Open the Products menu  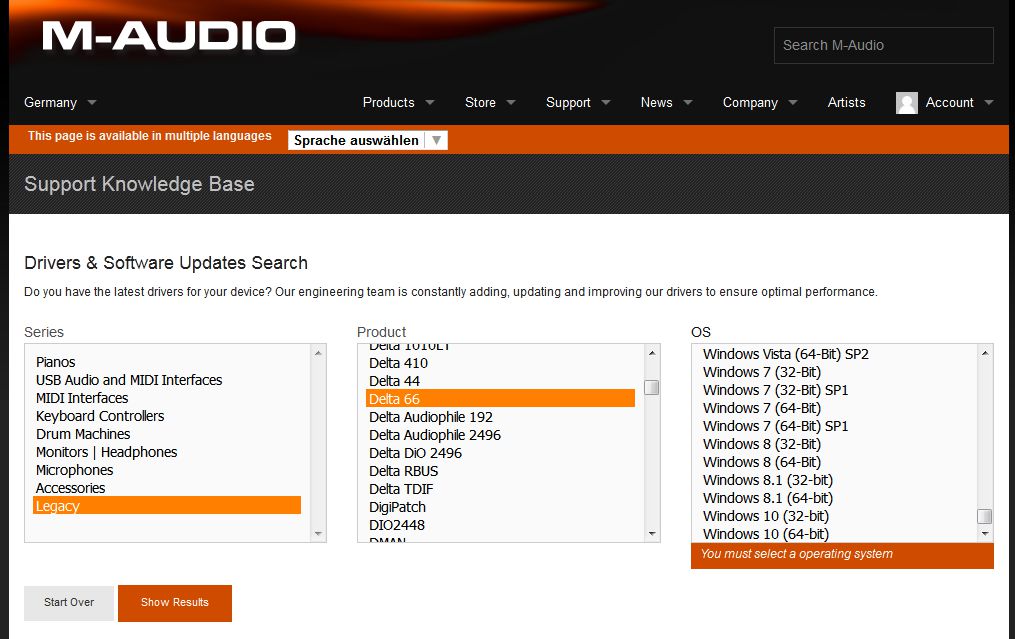[398, 102]
